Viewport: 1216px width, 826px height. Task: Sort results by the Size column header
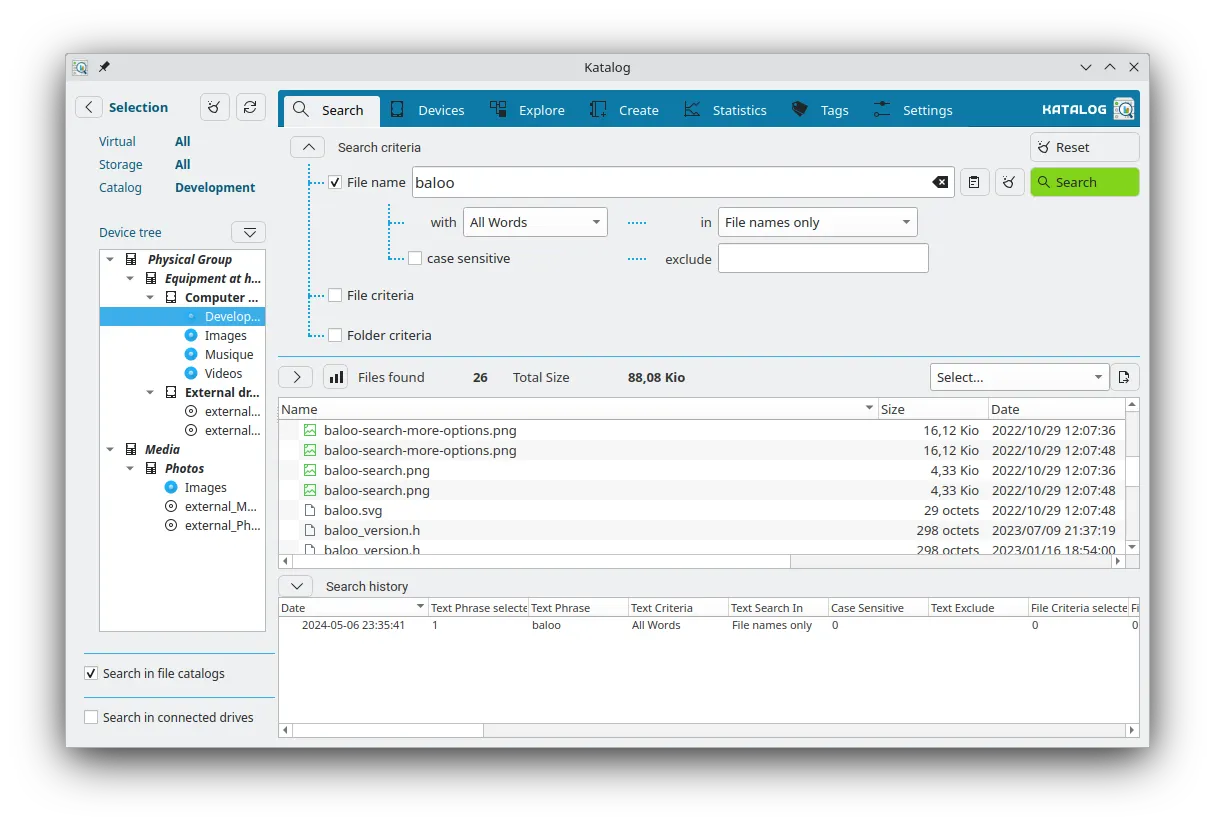[933, 409]
